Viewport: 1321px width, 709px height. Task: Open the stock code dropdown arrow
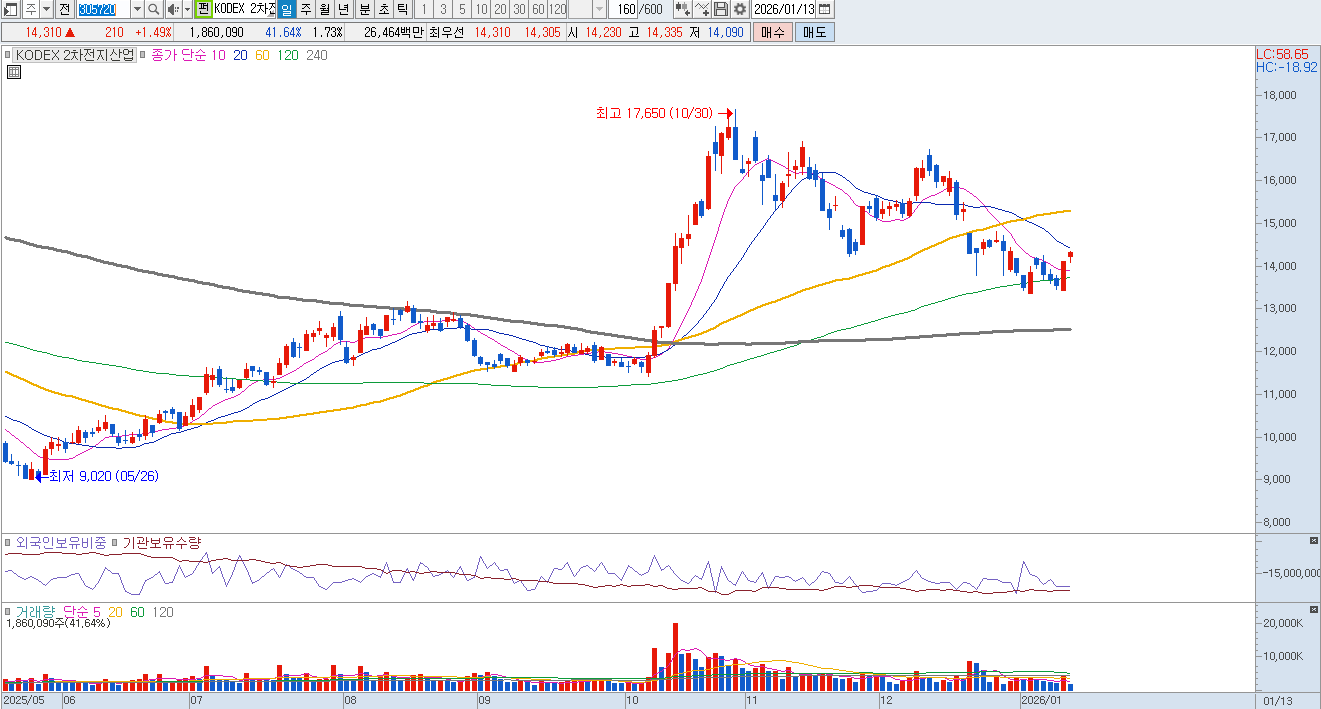pyautogui.click(x=137, y=9)
